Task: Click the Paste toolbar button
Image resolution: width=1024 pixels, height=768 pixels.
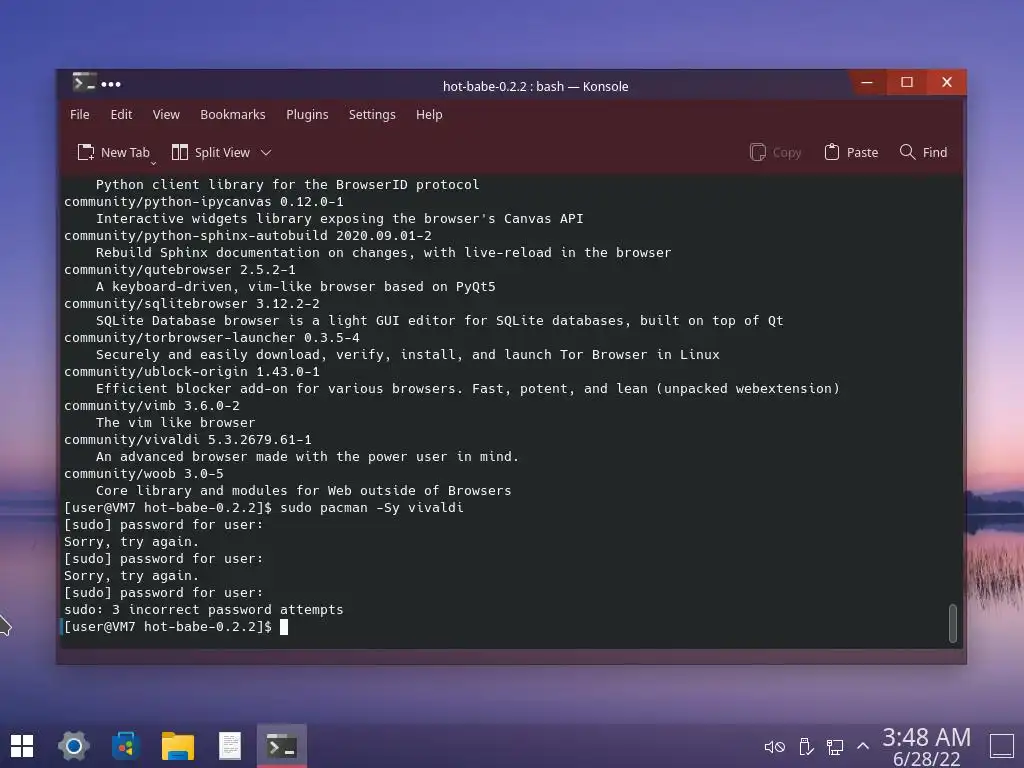Action: tap(851, 152)
